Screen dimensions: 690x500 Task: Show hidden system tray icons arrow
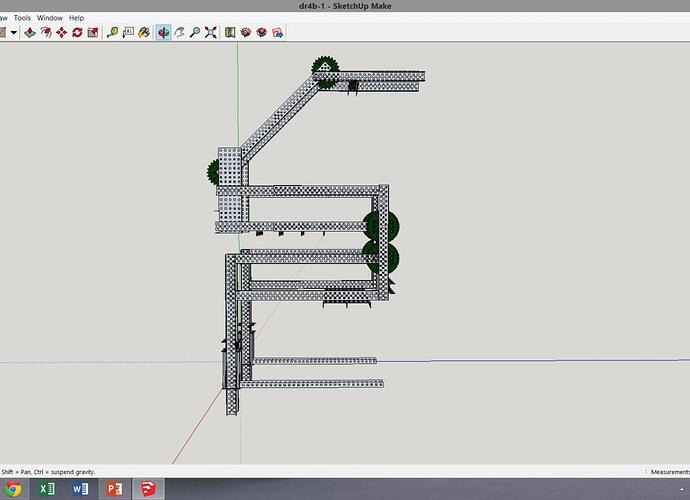coord(682,489)
